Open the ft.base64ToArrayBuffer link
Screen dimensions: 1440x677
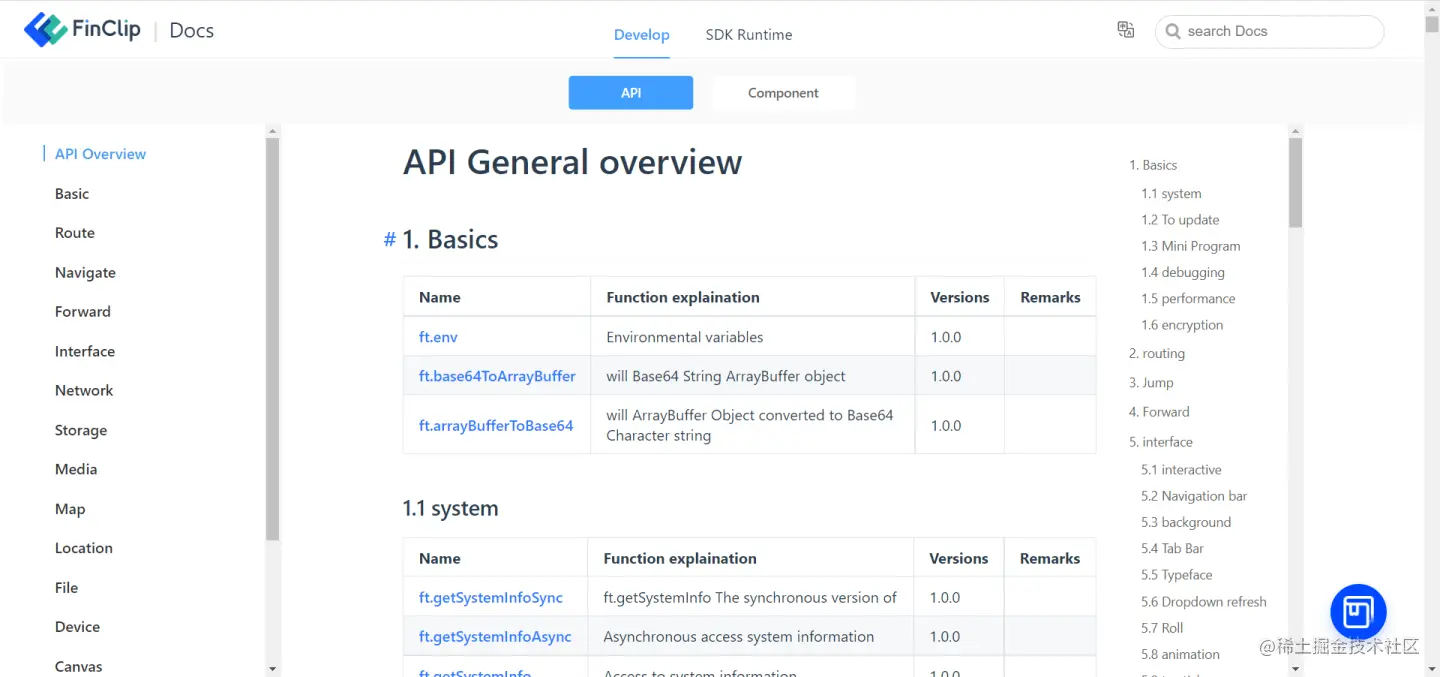(x=497, y=376)
